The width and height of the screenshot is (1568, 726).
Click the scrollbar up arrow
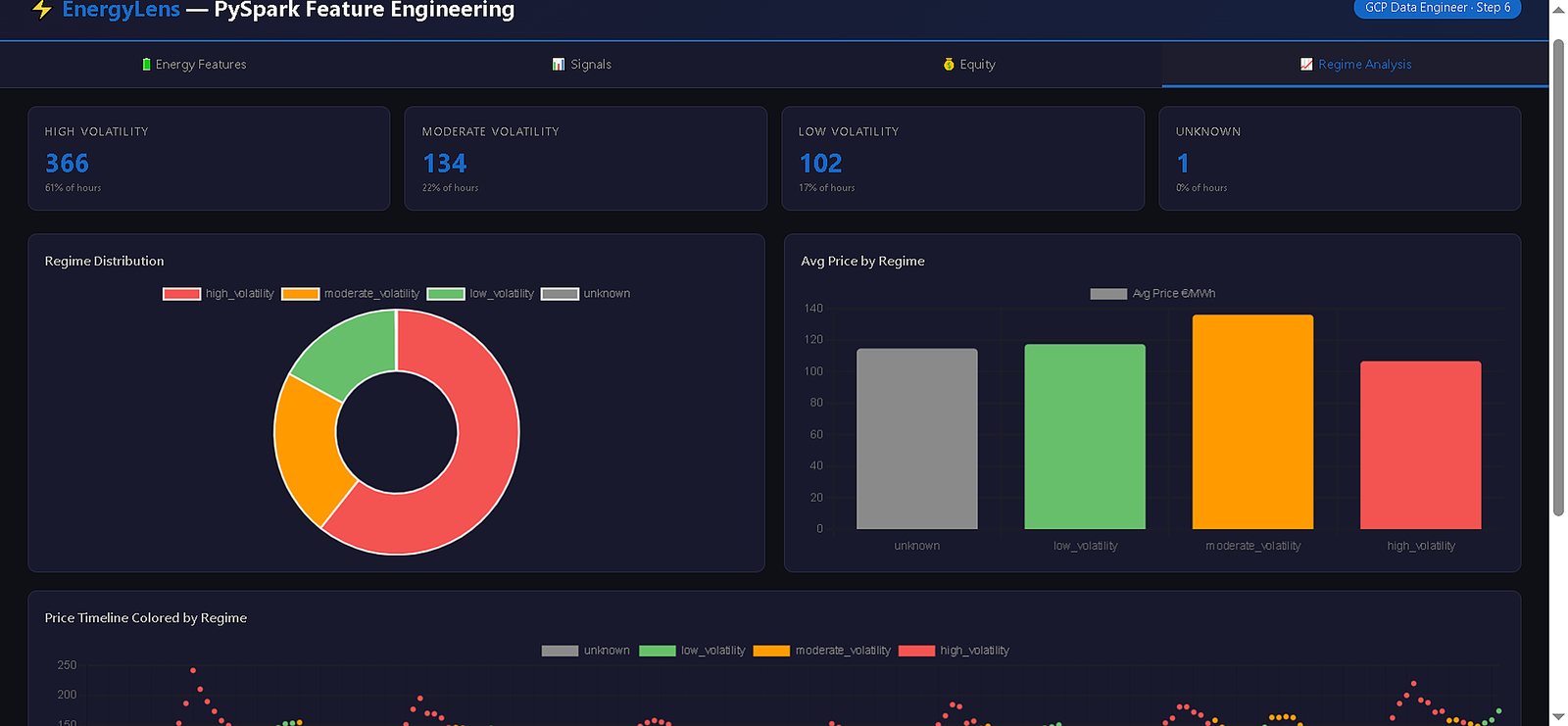tap(1558, 9)
